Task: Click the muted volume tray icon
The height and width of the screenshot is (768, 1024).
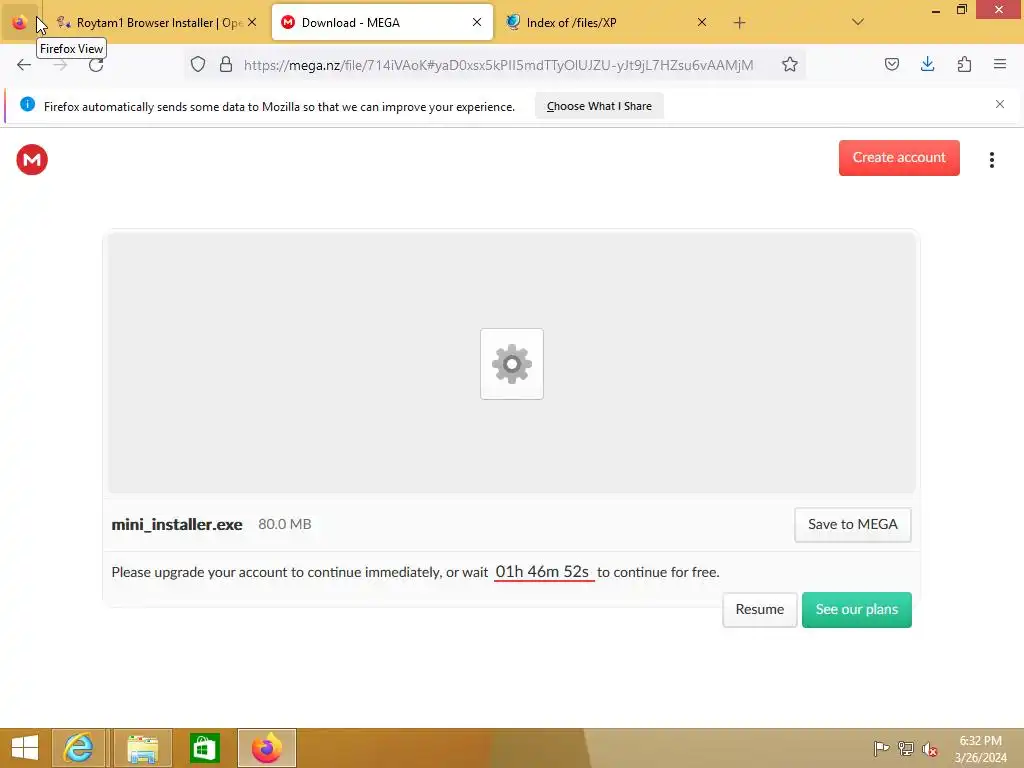Action: point(930,749)
